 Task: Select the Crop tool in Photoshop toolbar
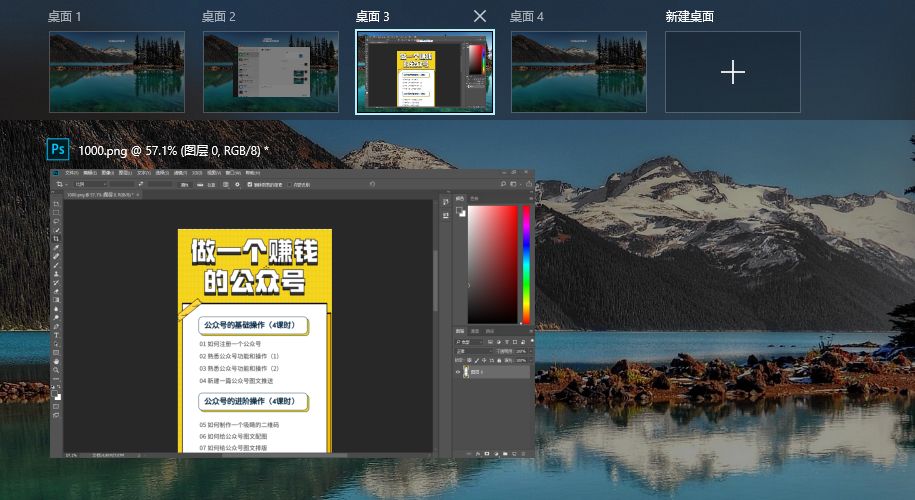pos(56,239)
